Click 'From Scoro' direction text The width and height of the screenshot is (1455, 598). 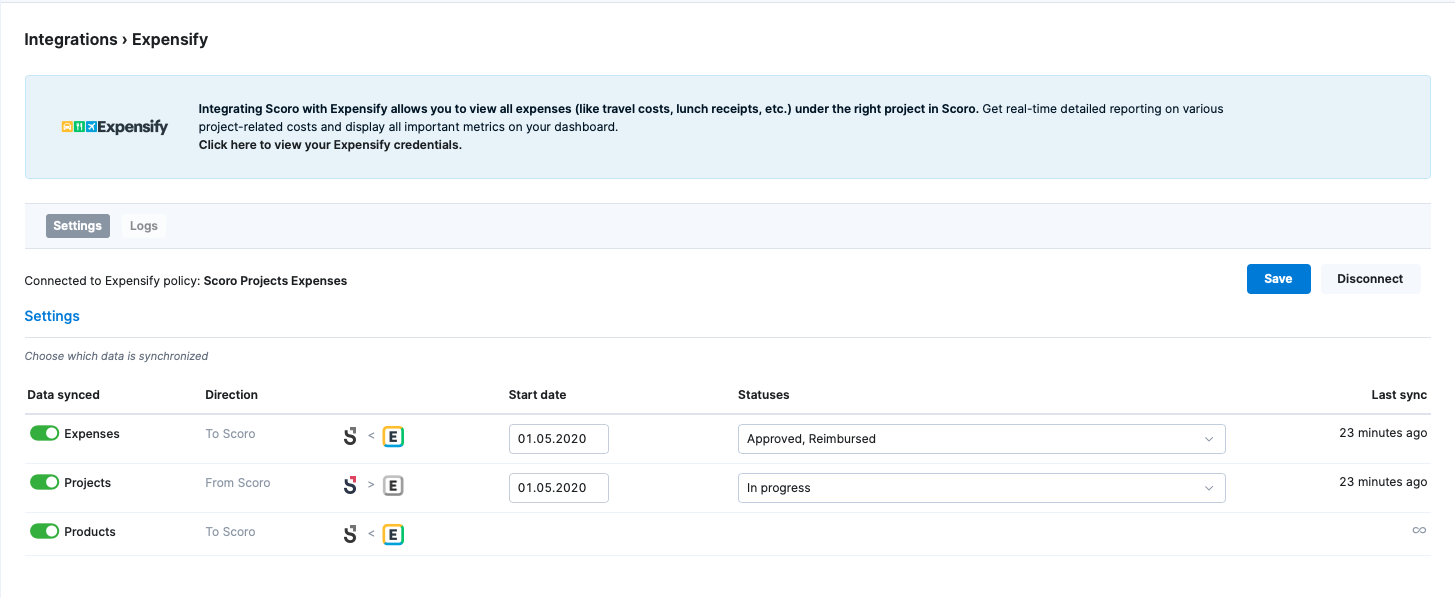pos(238,483)
